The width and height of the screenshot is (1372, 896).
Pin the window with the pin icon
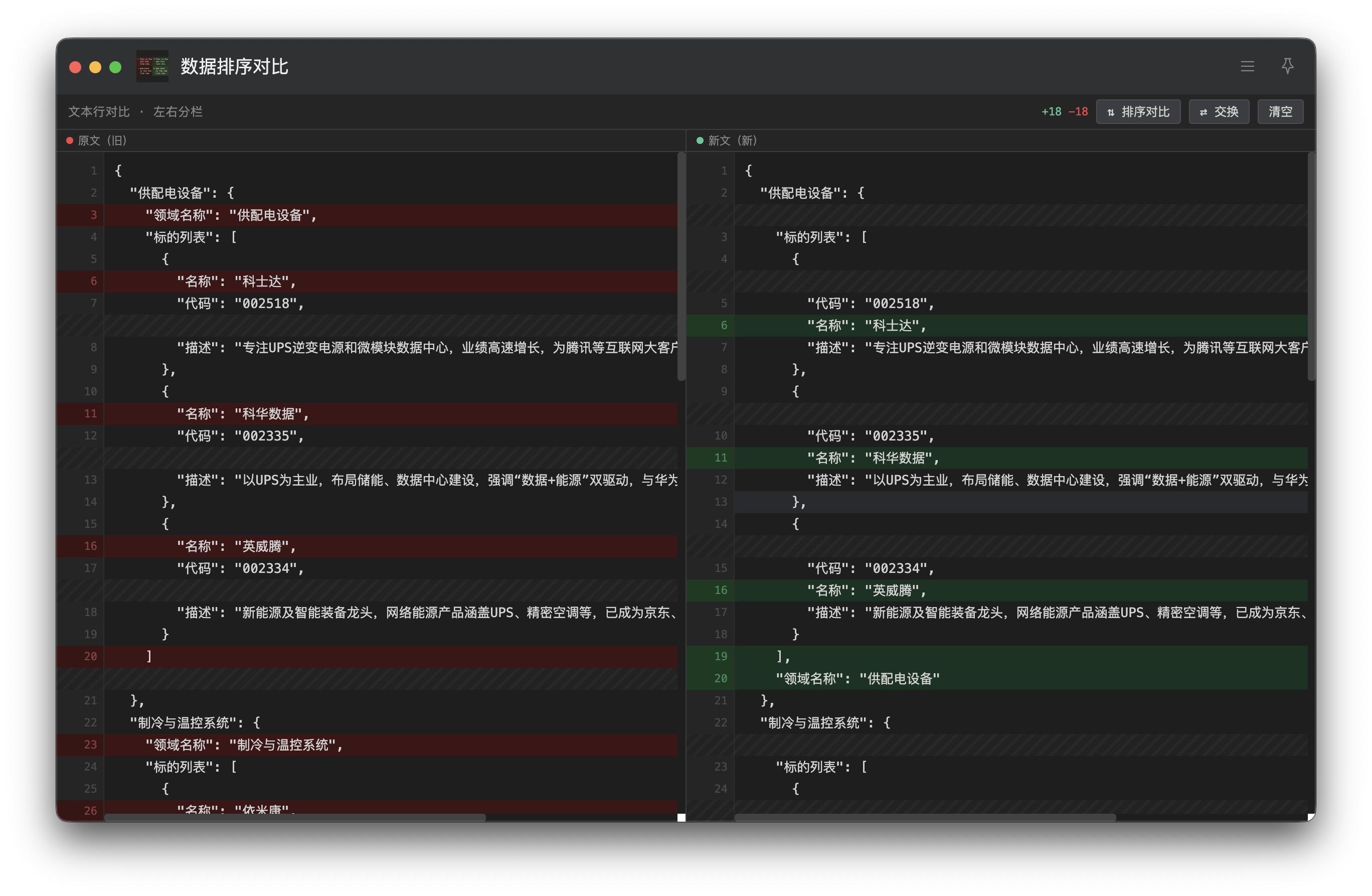click(x=1287, y=66)
